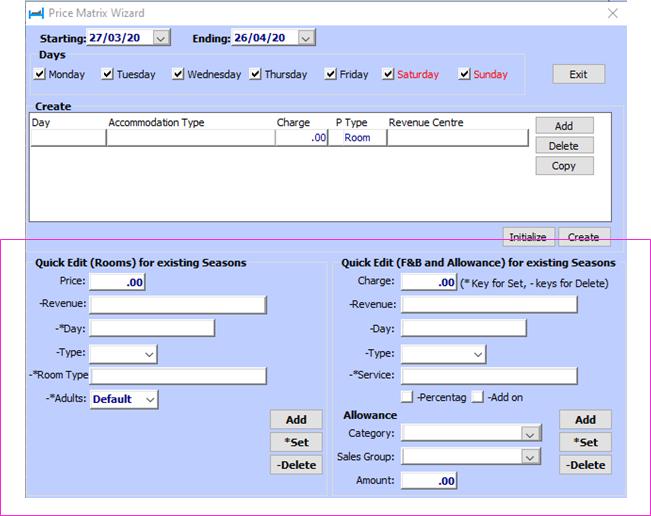Screen dimensions: 651x516
Task: Click the Charge cell in Create grid
Action: [302, 137]
